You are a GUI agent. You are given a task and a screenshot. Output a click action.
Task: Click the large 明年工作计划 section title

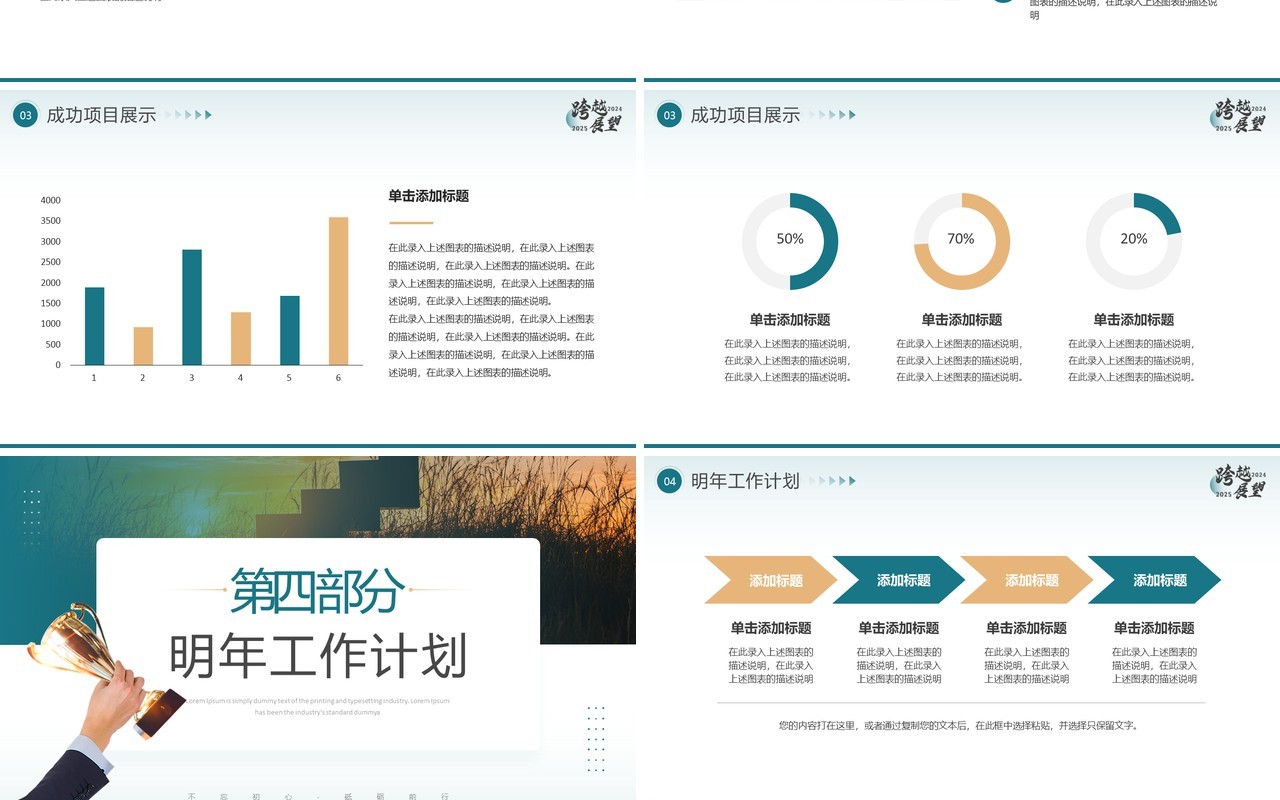tap(318, 656)
